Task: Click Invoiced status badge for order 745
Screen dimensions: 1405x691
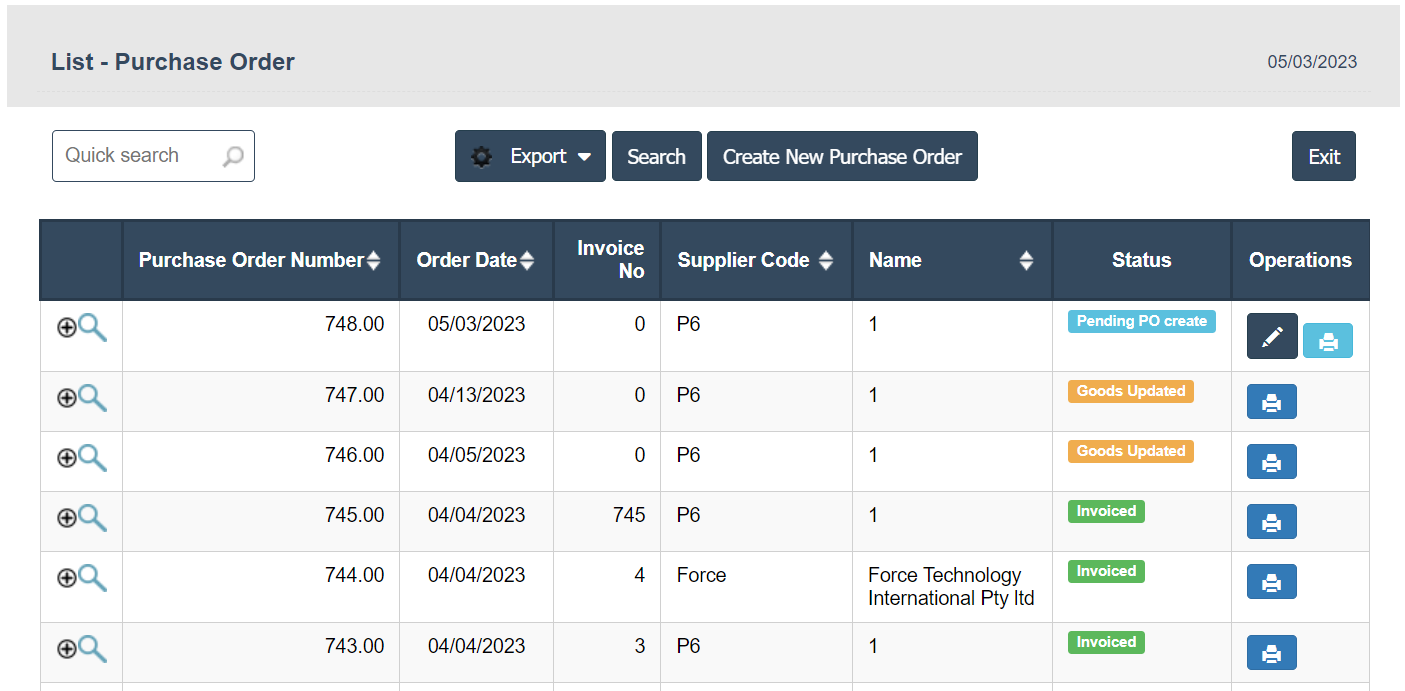Action: pyautogui.click(x=1106, y=512)
